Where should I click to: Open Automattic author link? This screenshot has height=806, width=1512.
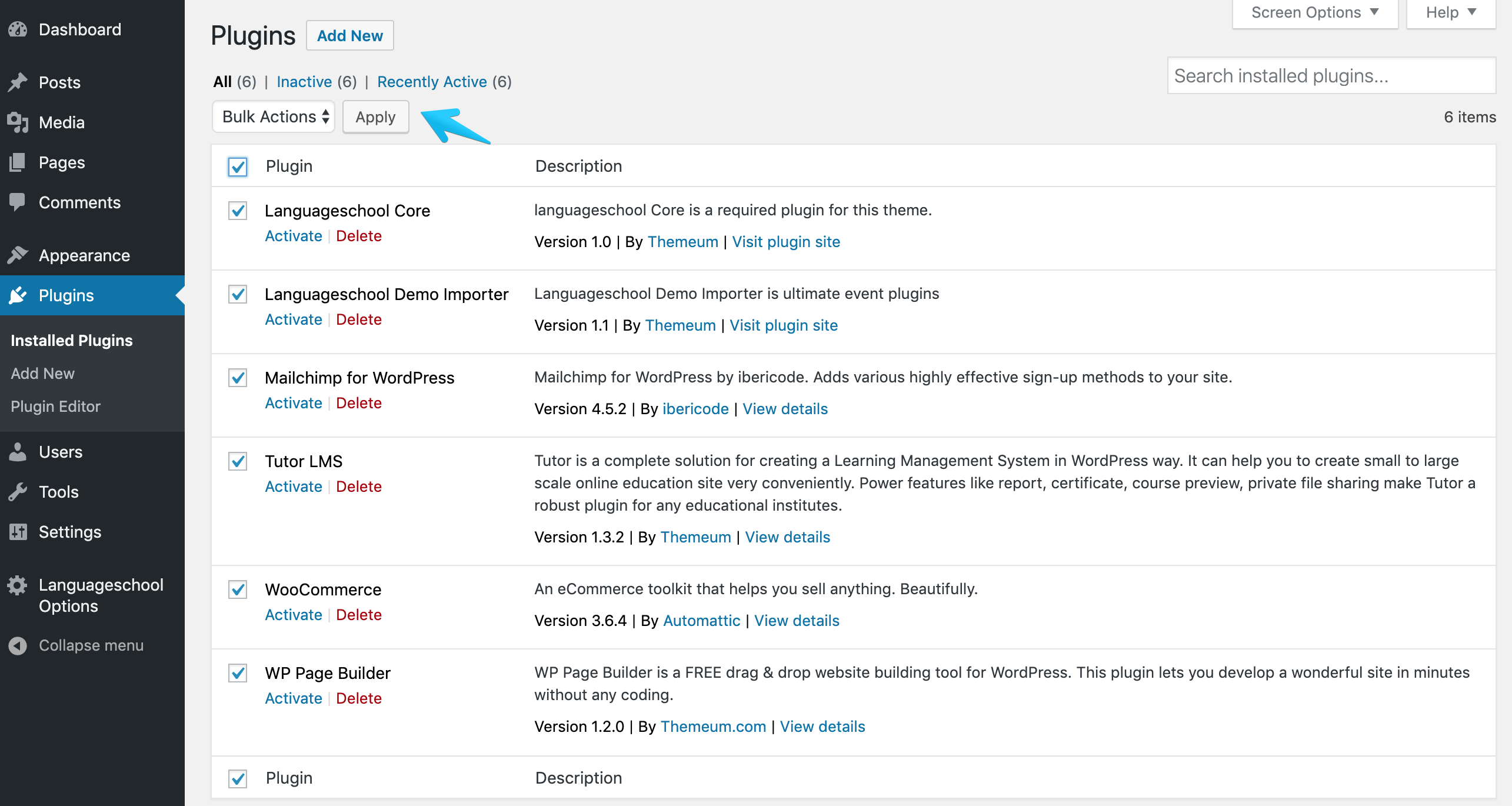[701, 621]
